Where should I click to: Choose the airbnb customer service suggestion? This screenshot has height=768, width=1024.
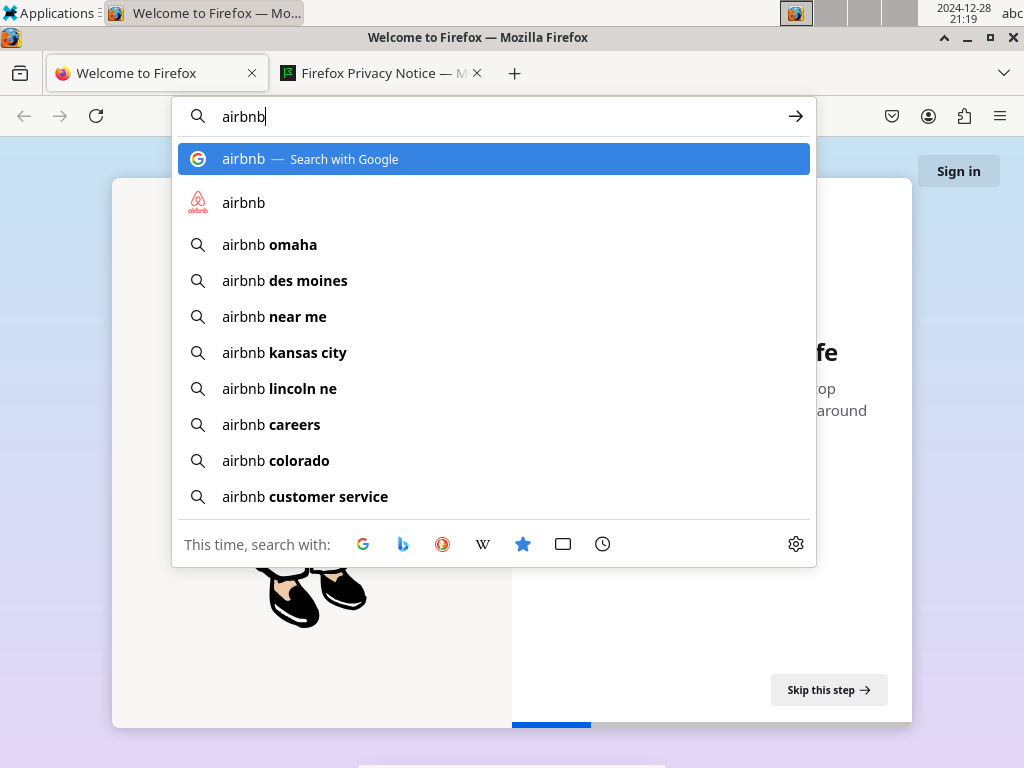pyautogui.click(x=494, y=496)
